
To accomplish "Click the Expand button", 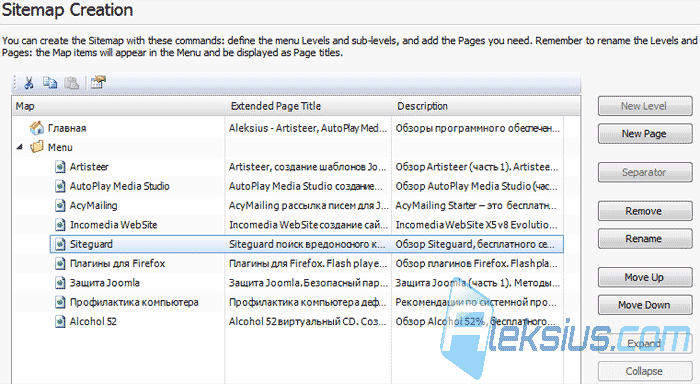I will (644, 343).
